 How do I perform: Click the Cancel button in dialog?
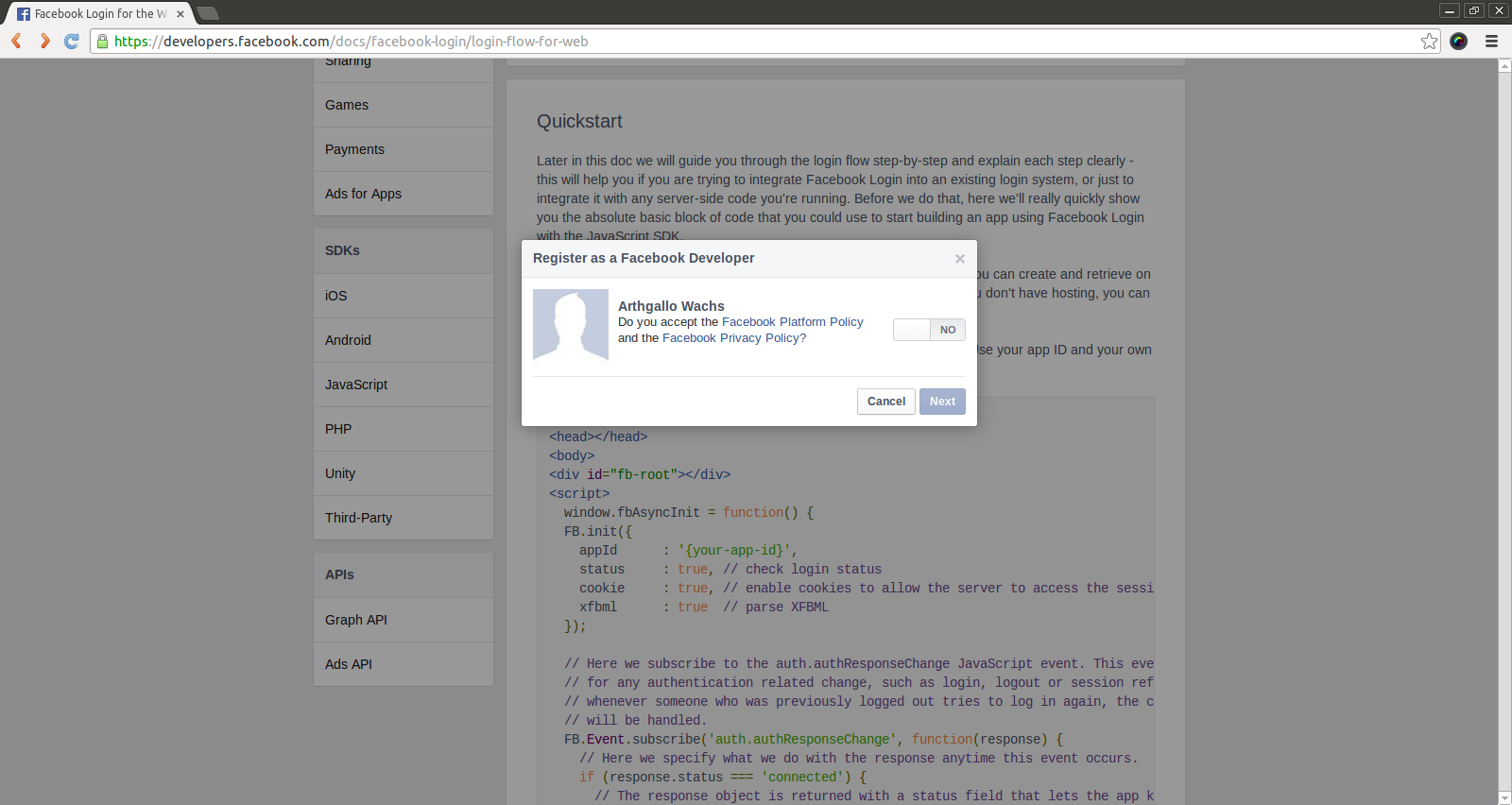click(x=886, y=402)
